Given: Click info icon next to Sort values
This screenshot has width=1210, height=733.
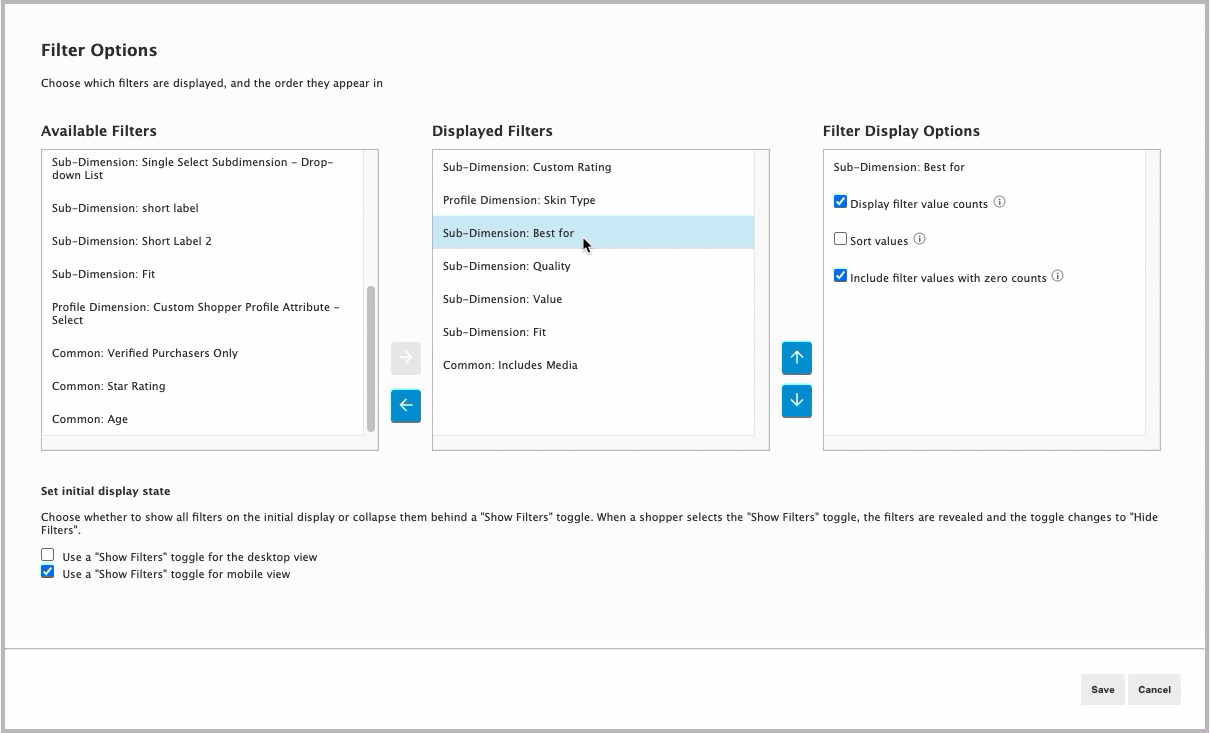Looking at the screenshot, I should click(x=919, y=239).
